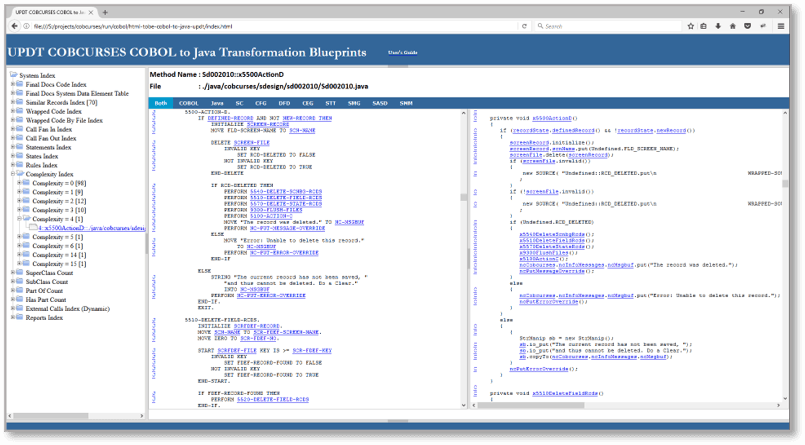805x445 pixels.
Task: Reload the page with refresh icon
Action: [524, 26]
